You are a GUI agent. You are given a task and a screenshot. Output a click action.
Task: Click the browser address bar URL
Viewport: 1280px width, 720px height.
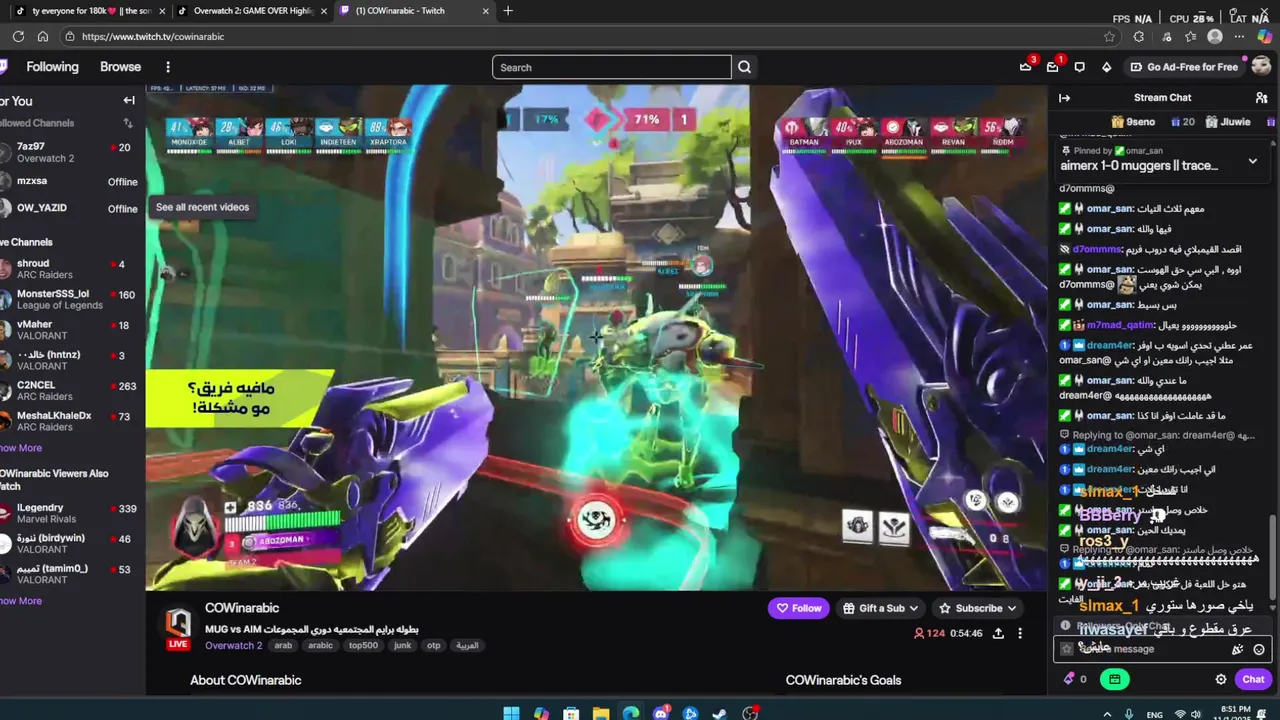click(153, 36)
